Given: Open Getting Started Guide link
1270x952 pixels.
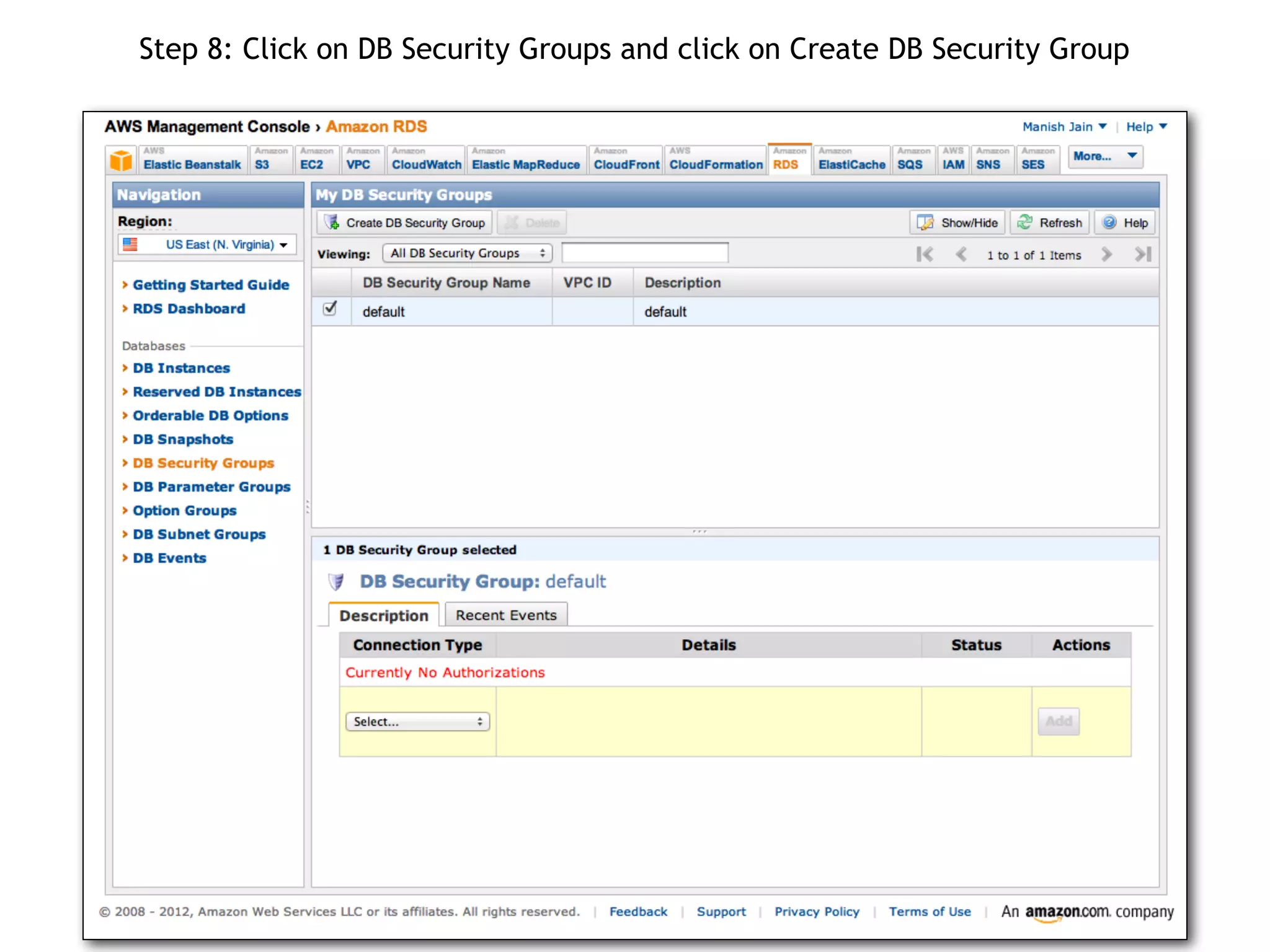Looking at the screenshot, I should pos(211,284).
